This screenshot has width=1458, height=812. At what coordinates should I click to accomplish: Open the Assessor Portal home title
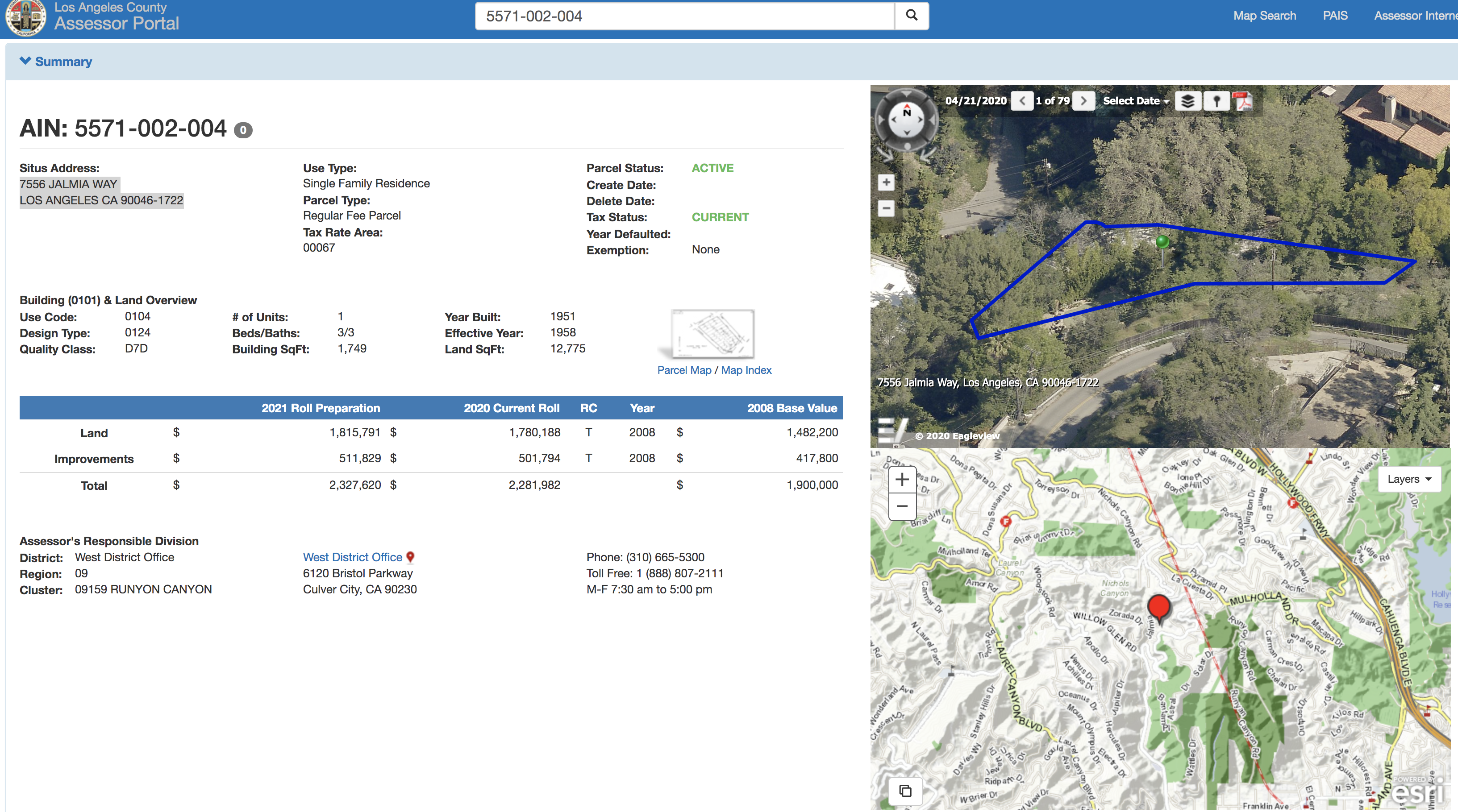[117, 23]
